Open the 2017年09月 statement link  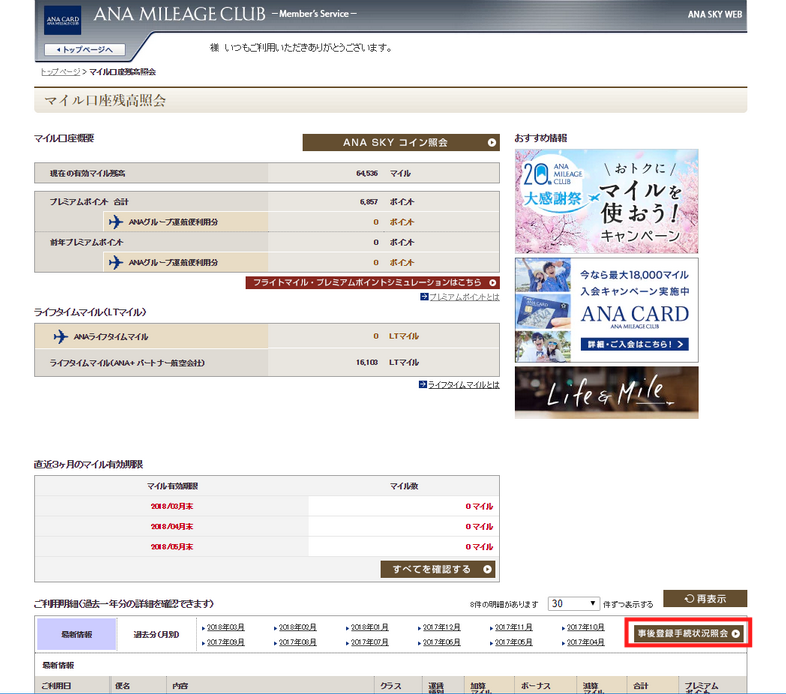(226, 642)
